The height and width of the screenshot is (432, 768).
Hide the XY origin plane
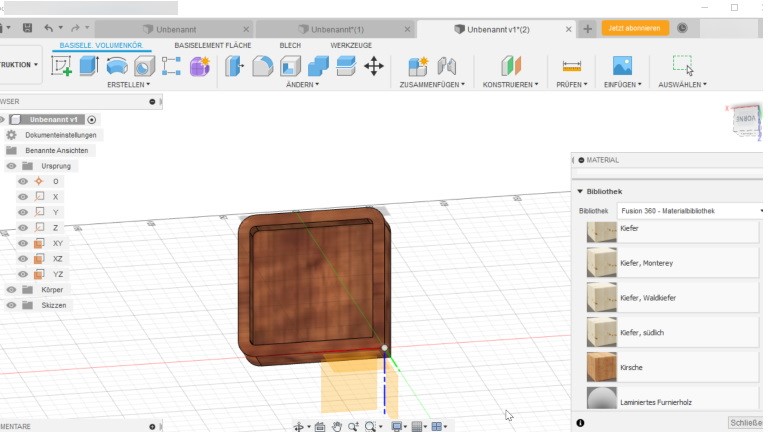(22, 243)
